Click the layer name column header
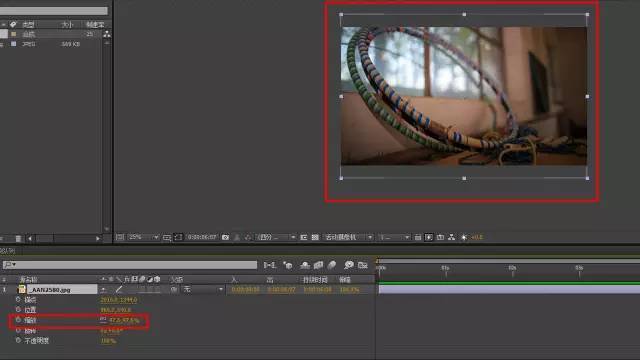The width and height of the screenshot is (640, 360). [x=29, y=280]
